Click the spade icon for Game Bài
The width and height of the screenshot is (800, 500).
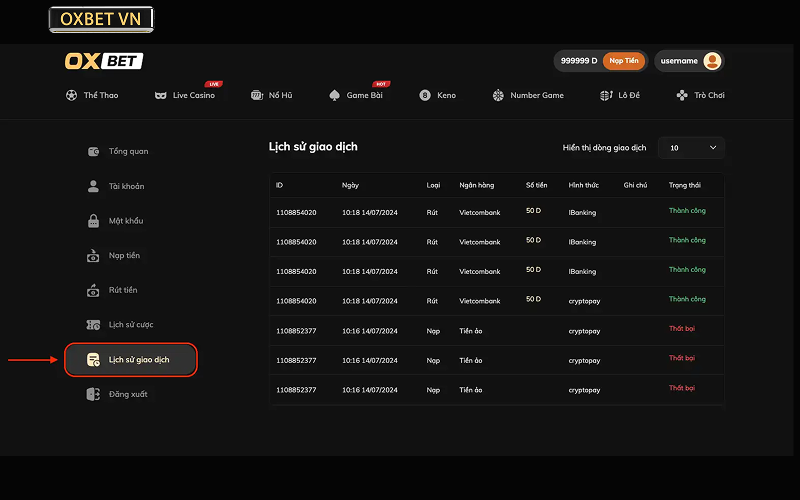334,95
